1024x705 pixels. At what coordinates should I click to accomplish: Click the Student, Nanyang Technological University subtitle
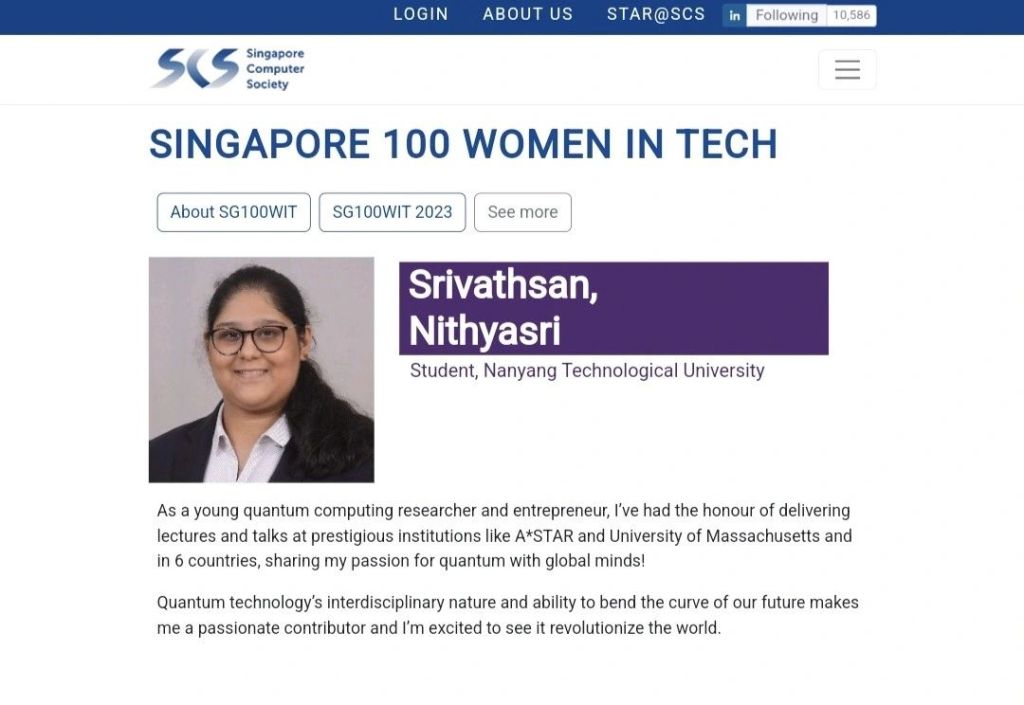point(587,371)
